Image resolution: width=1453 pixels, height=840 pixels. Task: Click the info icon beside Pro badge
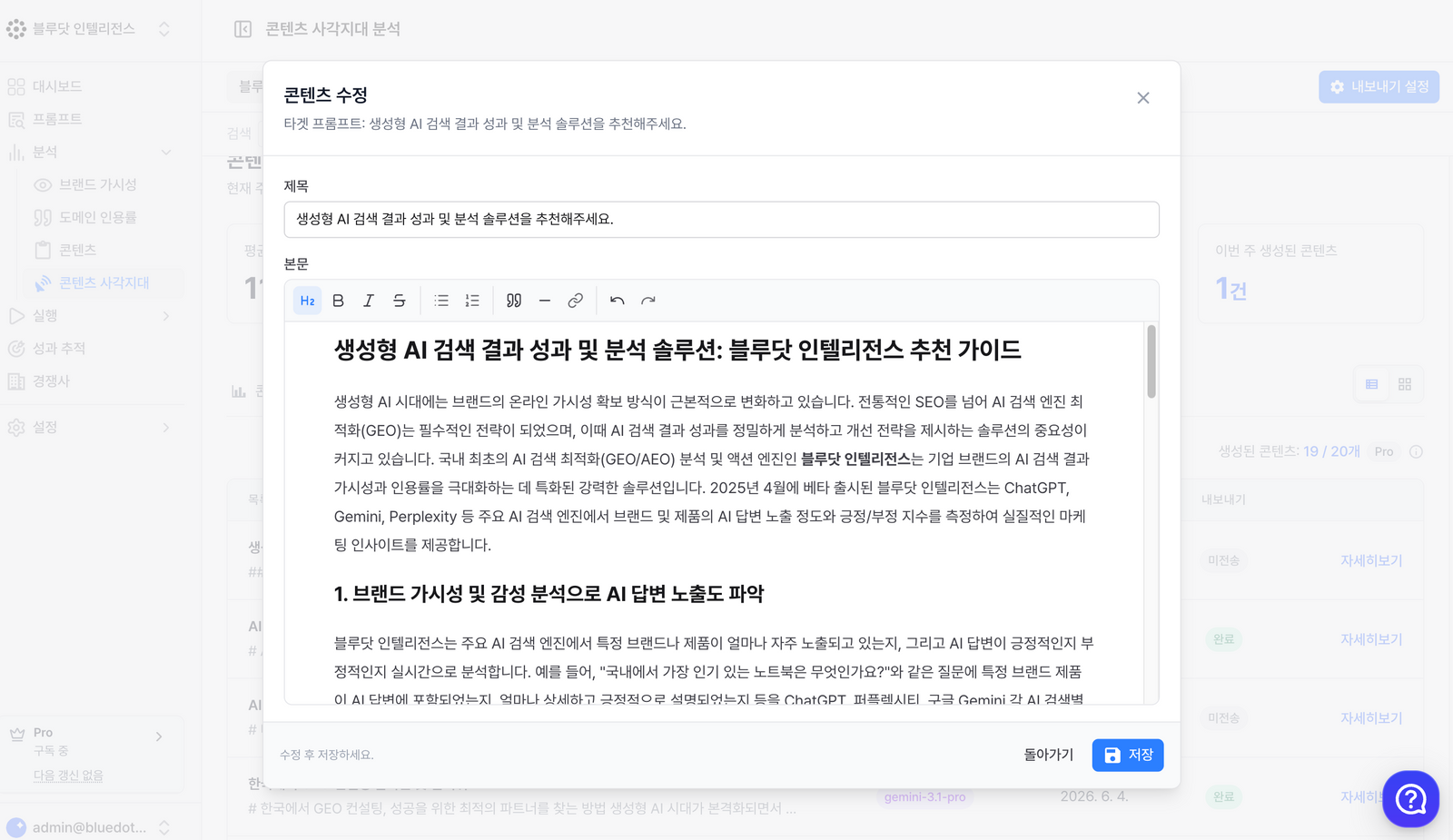[x=1416, y=451]
